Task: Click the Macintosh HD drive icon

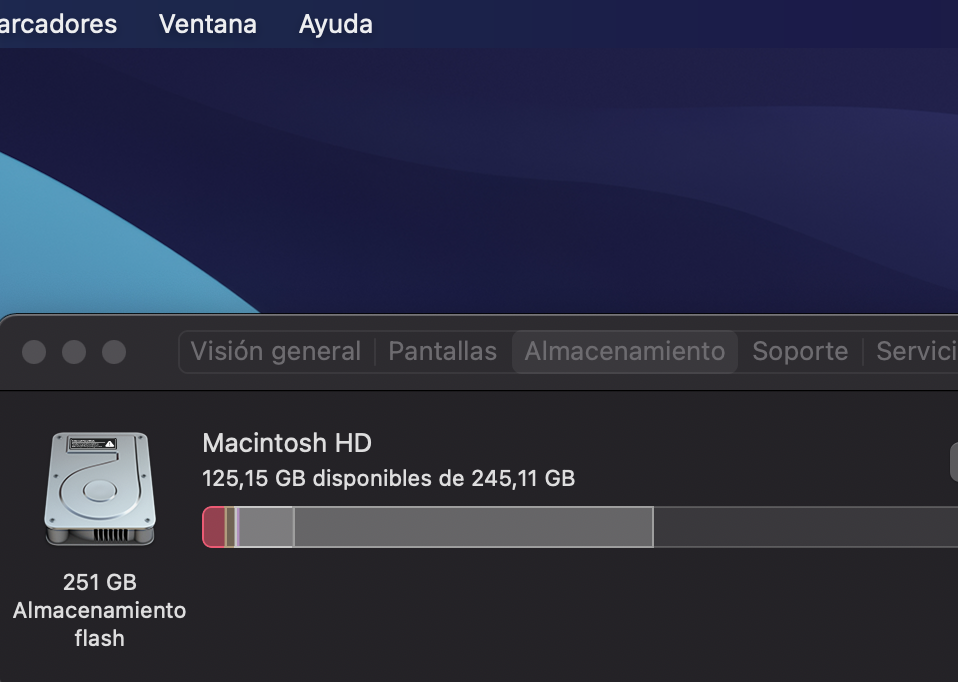Action: (99, 489)
